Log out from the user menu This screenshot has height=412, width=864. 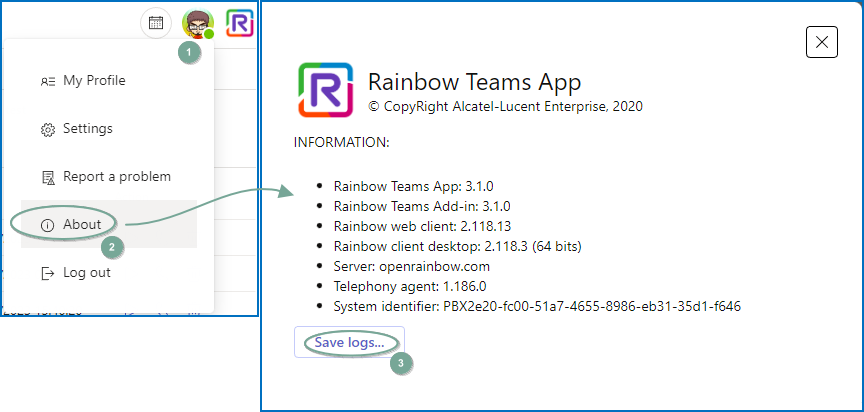(x=109, y=273)
